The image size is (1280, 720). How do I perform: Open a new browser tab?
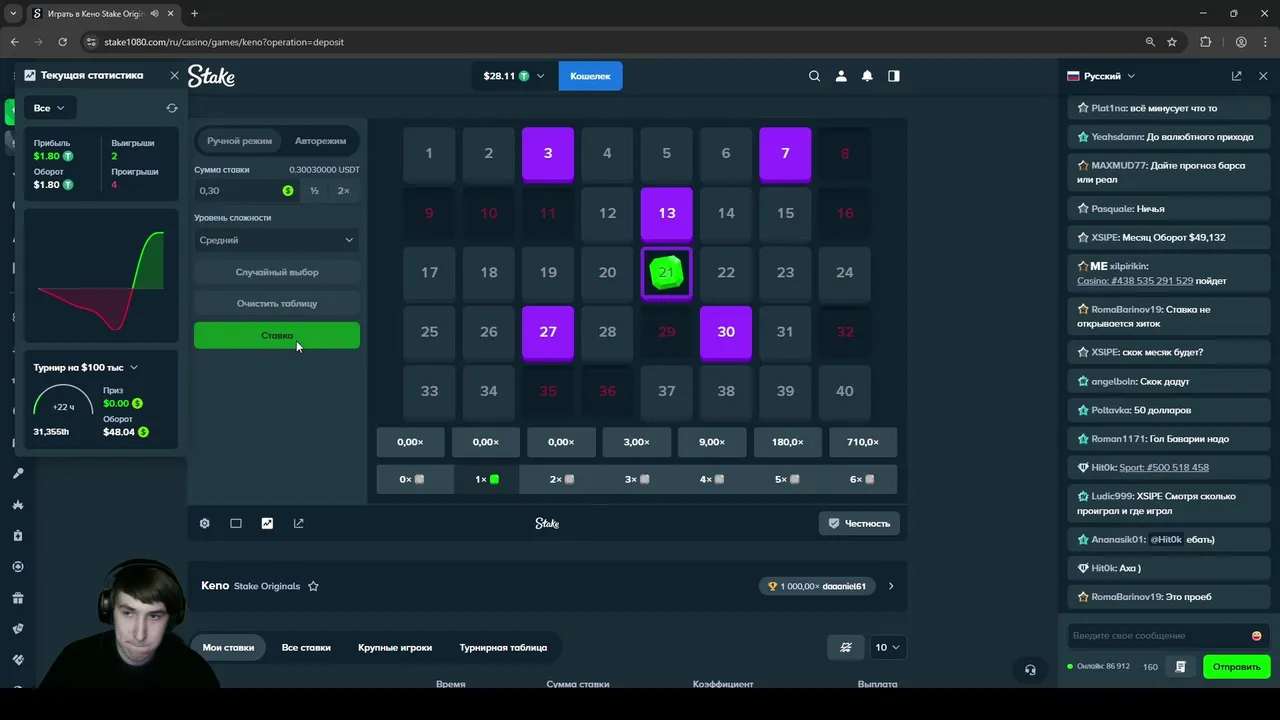pos(194,14)
